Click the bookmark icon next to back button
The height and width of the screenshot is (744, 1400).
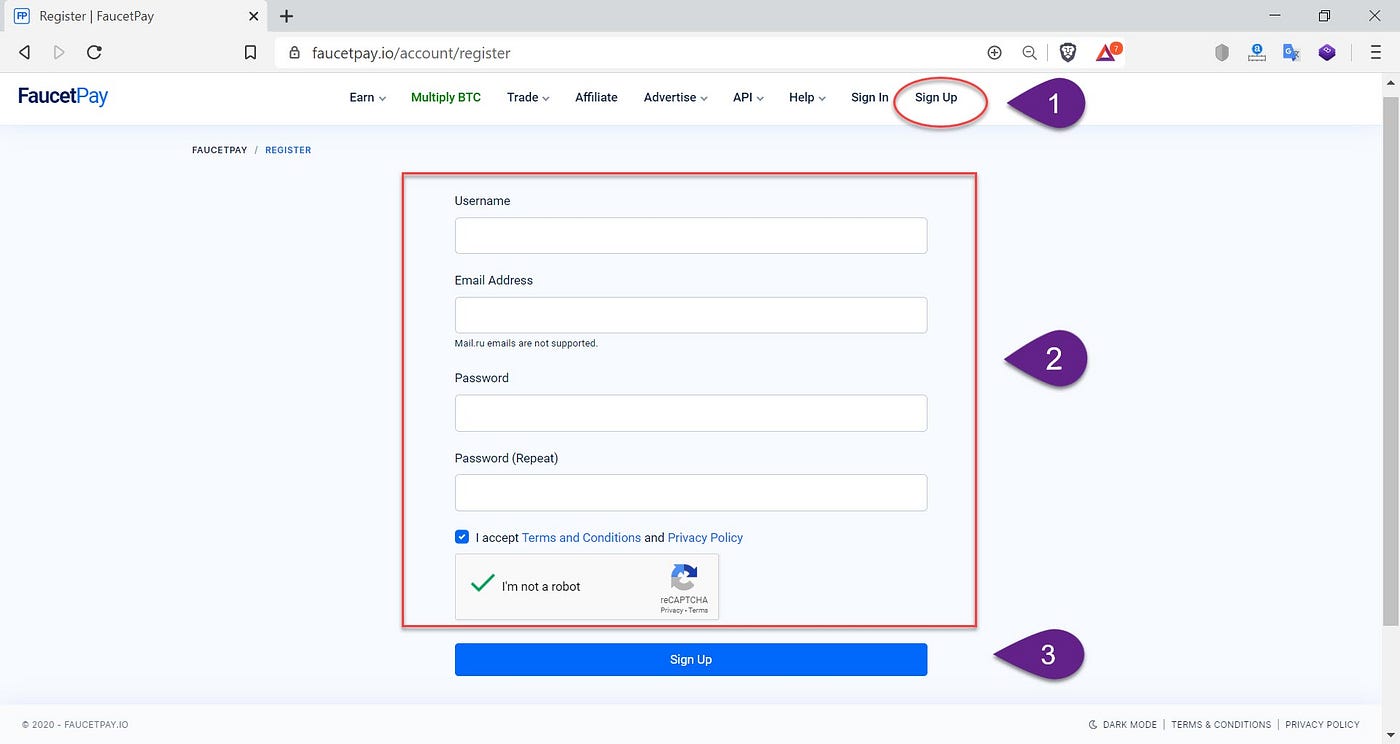(x=250, y=52)
